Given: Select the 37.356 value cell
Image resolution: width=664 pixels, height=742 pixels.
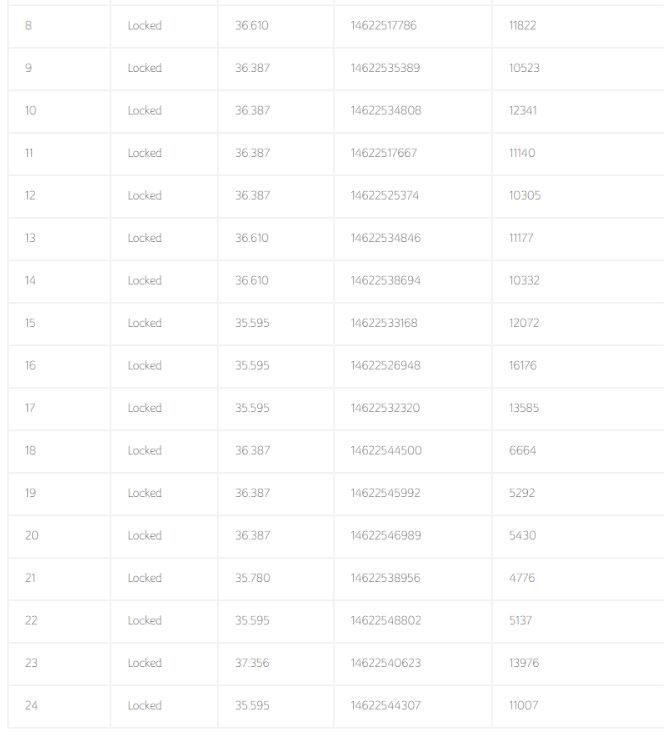Looking at the screenshot, I should (x=252, y=663).
